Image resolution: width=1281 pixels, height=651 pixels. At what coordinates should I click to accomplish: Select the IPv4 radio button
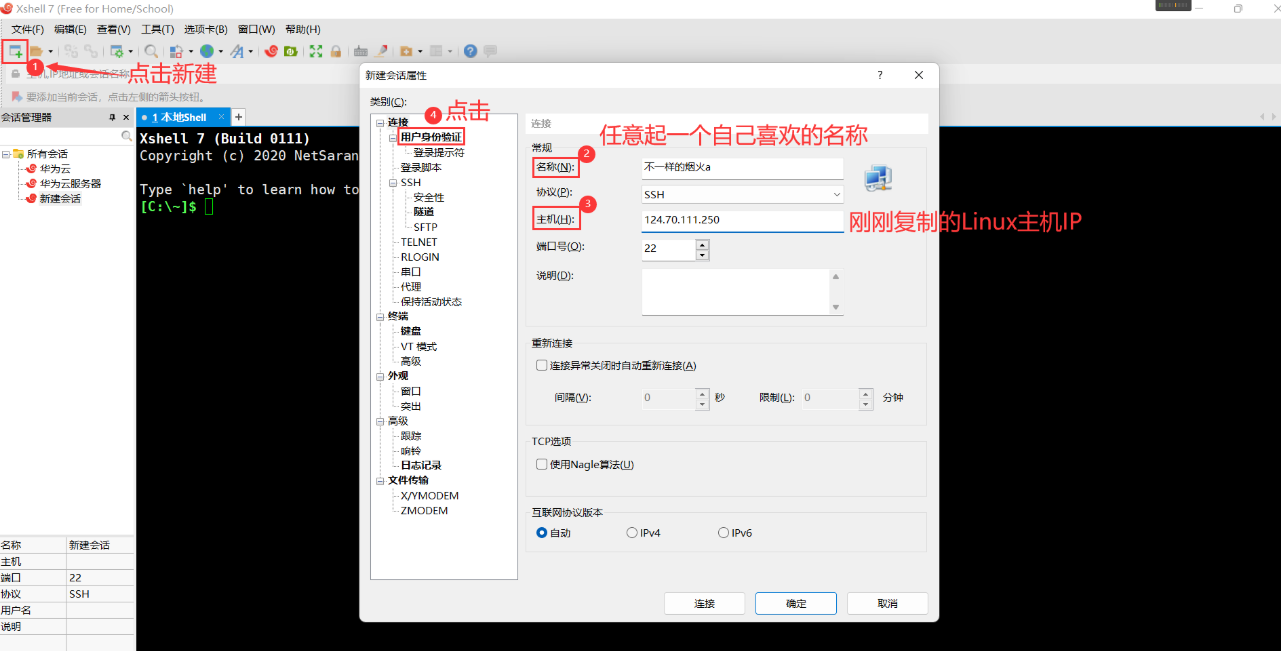[632, 533]
